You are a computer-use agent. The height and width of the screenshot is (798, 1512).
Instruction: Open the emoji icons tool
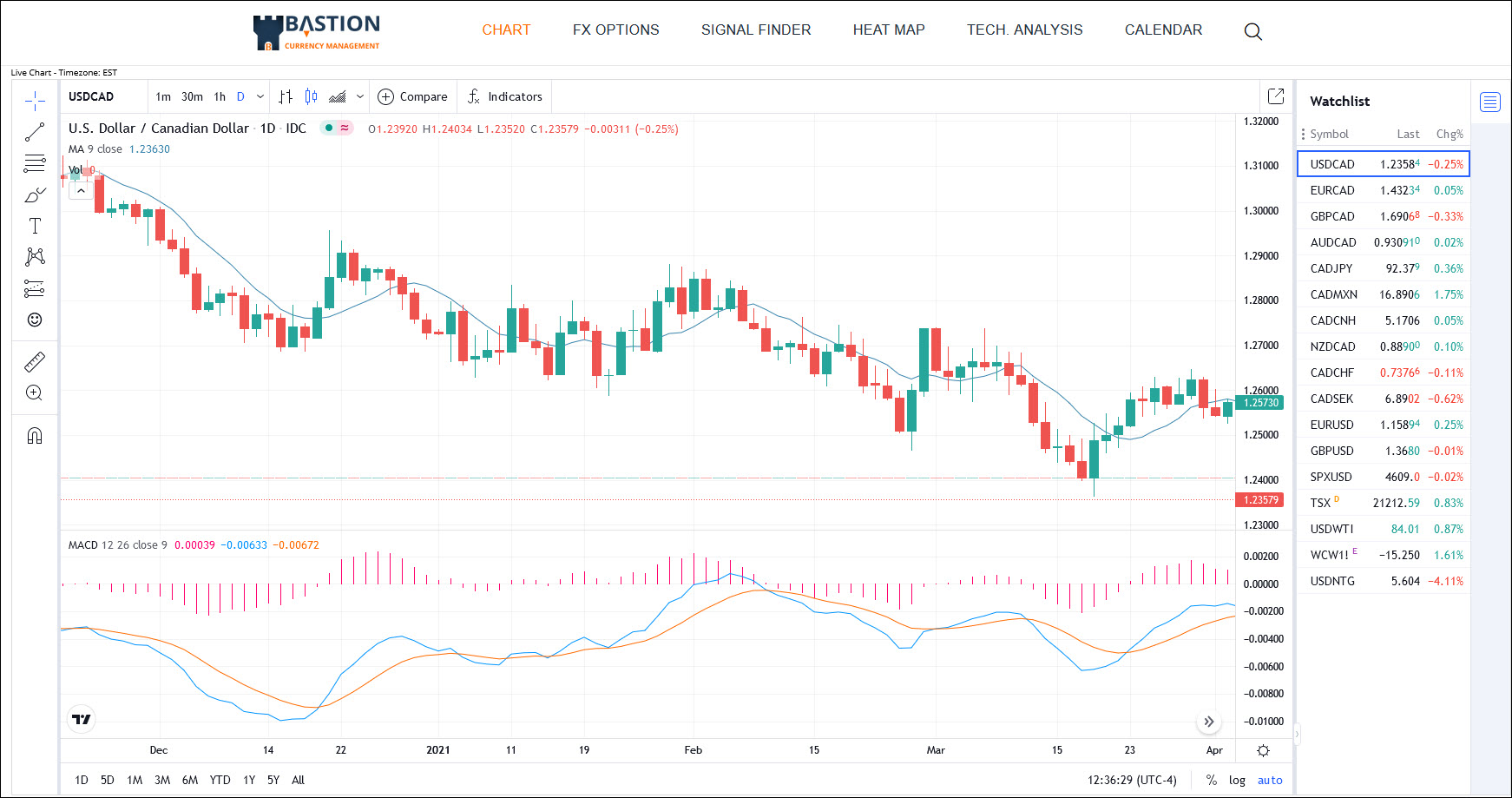[x=35, y=320]
